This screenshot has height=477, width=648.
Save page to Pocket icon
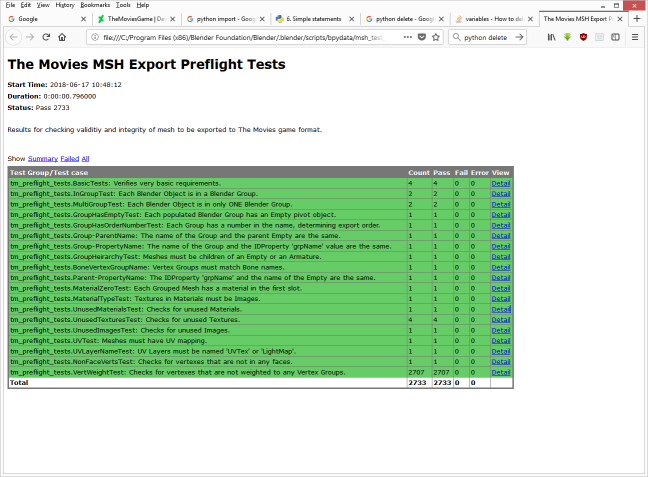(x=422, y=37)
